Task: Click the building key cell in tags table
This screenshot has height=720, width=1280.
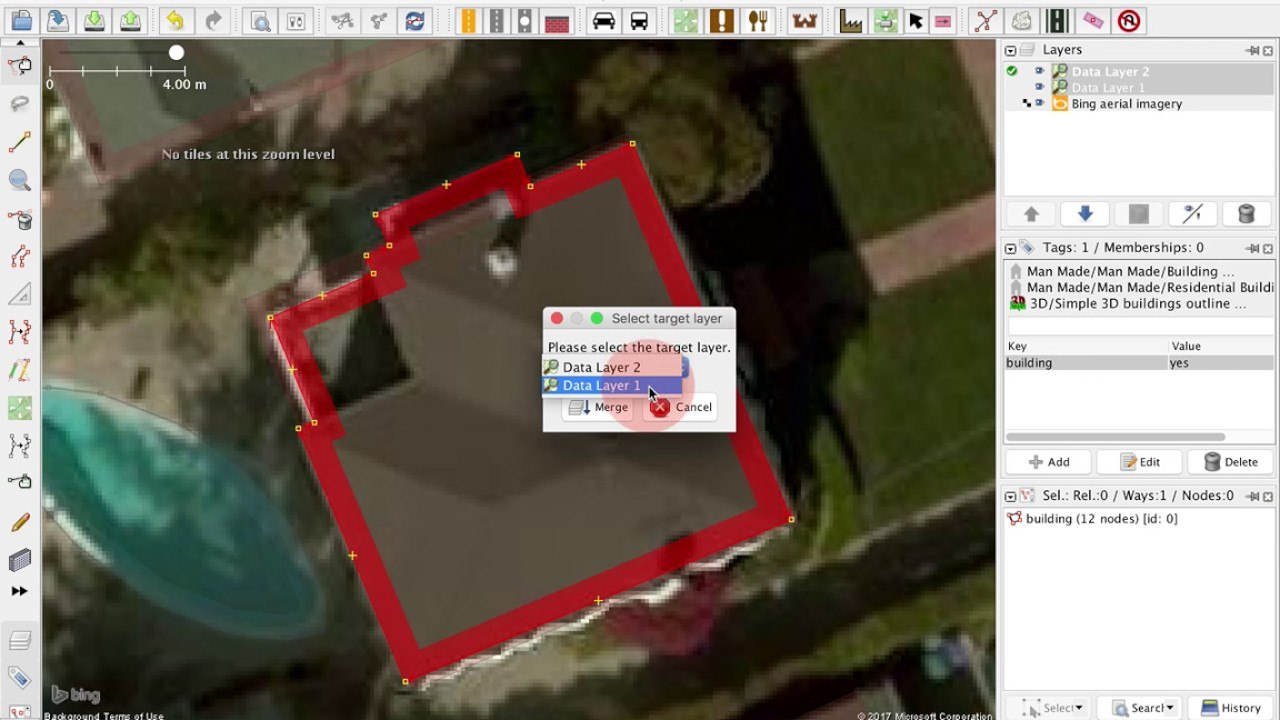Action: [x=1086, y=363]
